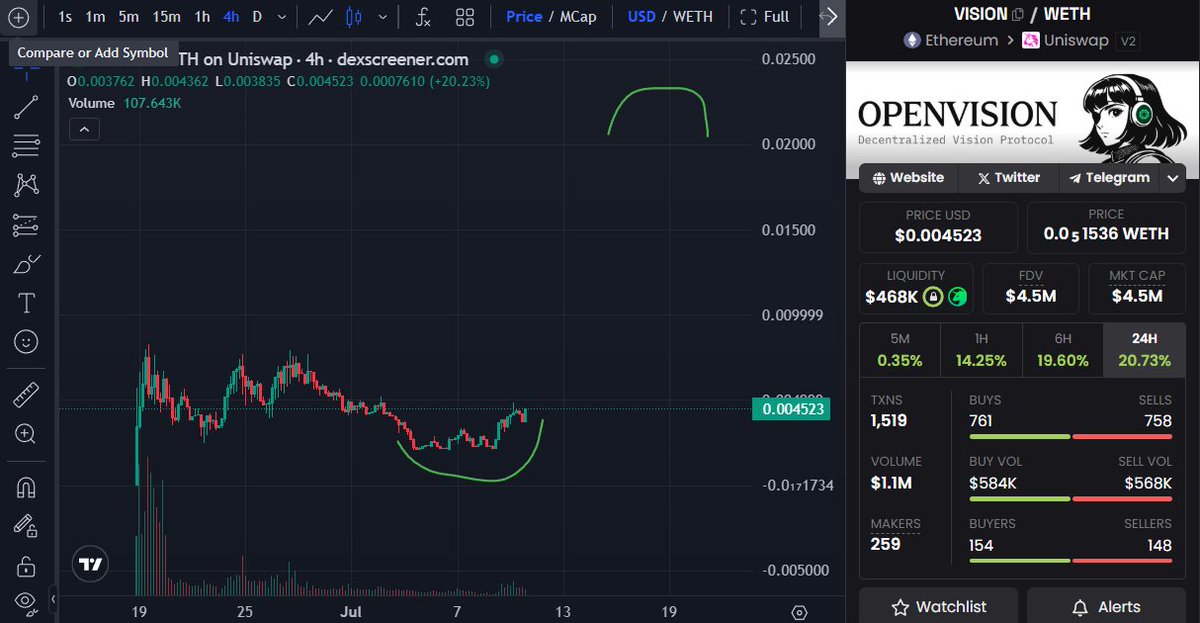Select the 15m timeframe

tap(166, 17)
